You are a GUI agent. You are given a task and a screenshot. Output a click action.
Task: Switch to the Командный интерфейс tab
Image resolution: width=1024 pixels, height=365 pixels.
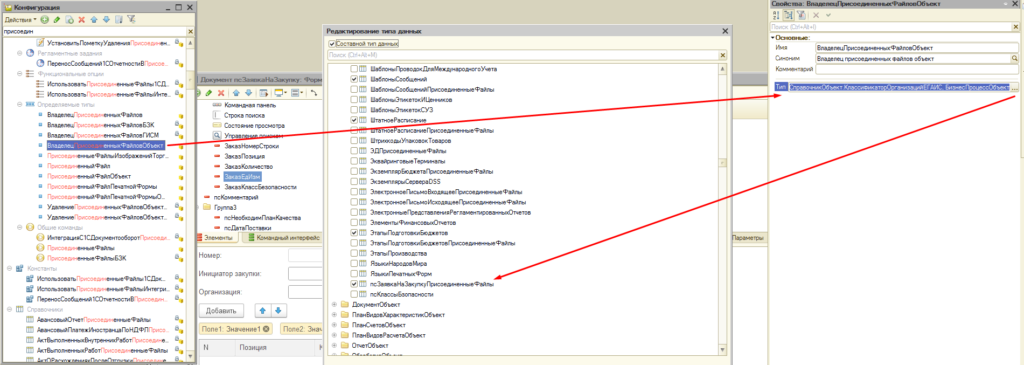pos(282,238)
